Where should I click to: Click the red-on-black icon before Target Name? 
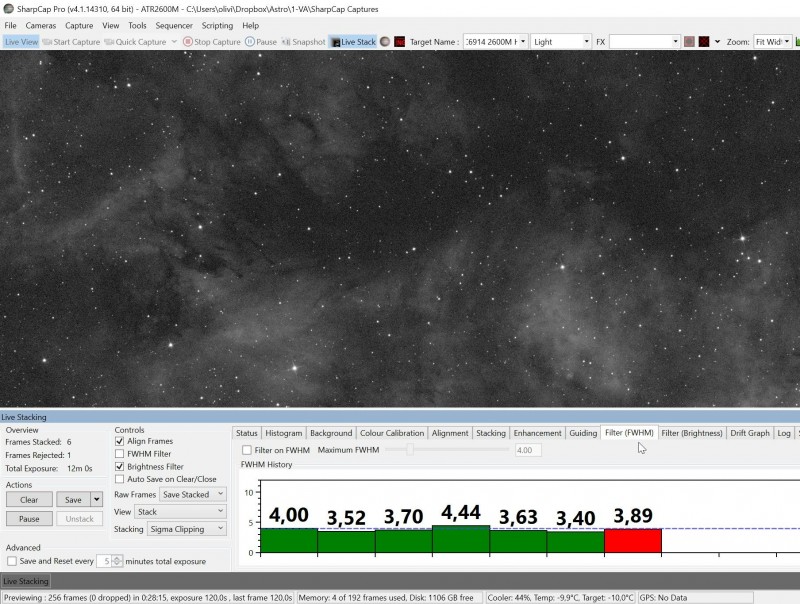click(x=399, y=42)
